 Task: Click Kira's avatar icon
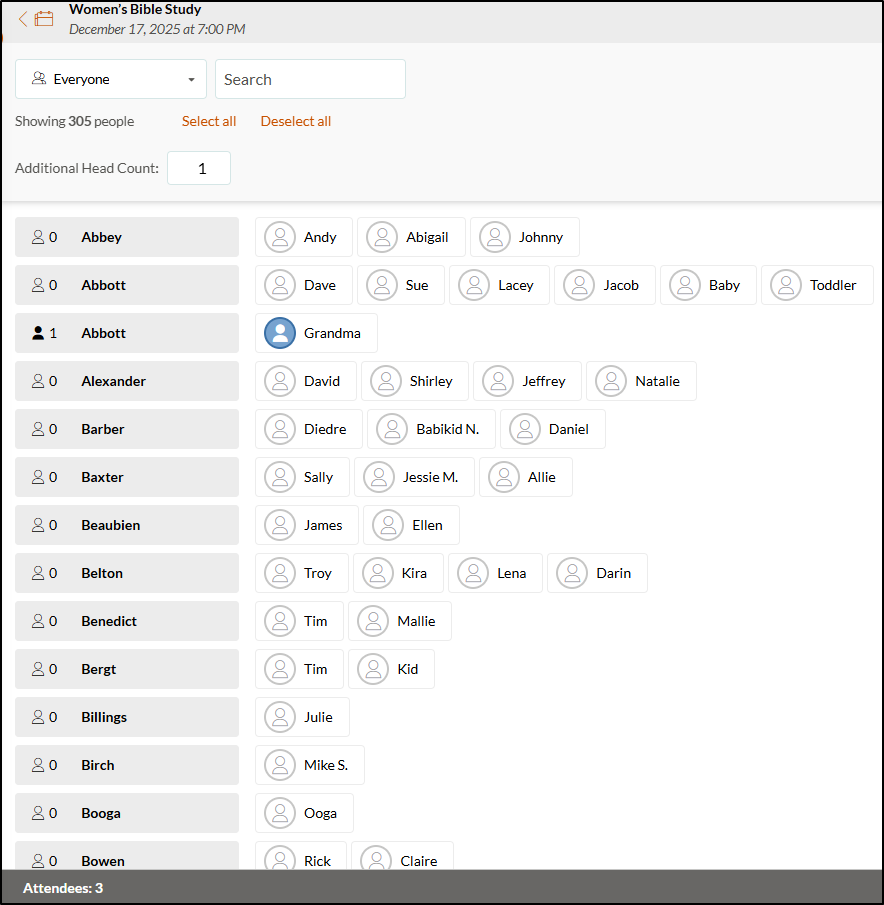(378, 573)
